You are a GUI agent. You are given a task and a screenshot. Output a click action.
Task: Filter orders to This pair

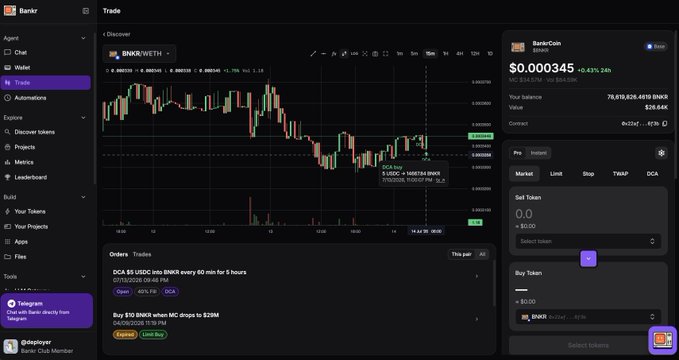462,254
